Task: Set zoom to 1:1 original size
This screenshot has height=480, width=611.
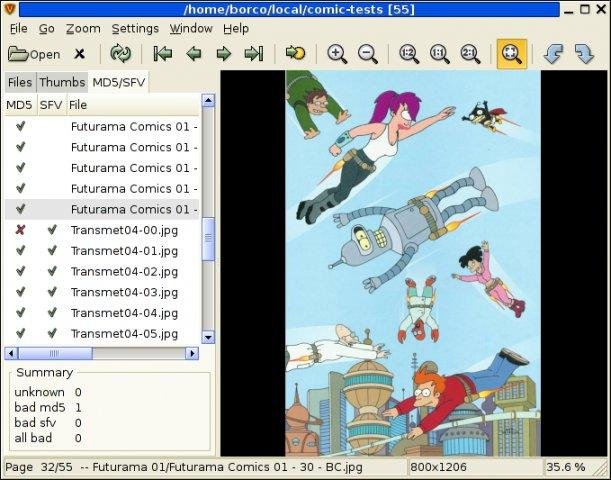Action: pos(440,54)
